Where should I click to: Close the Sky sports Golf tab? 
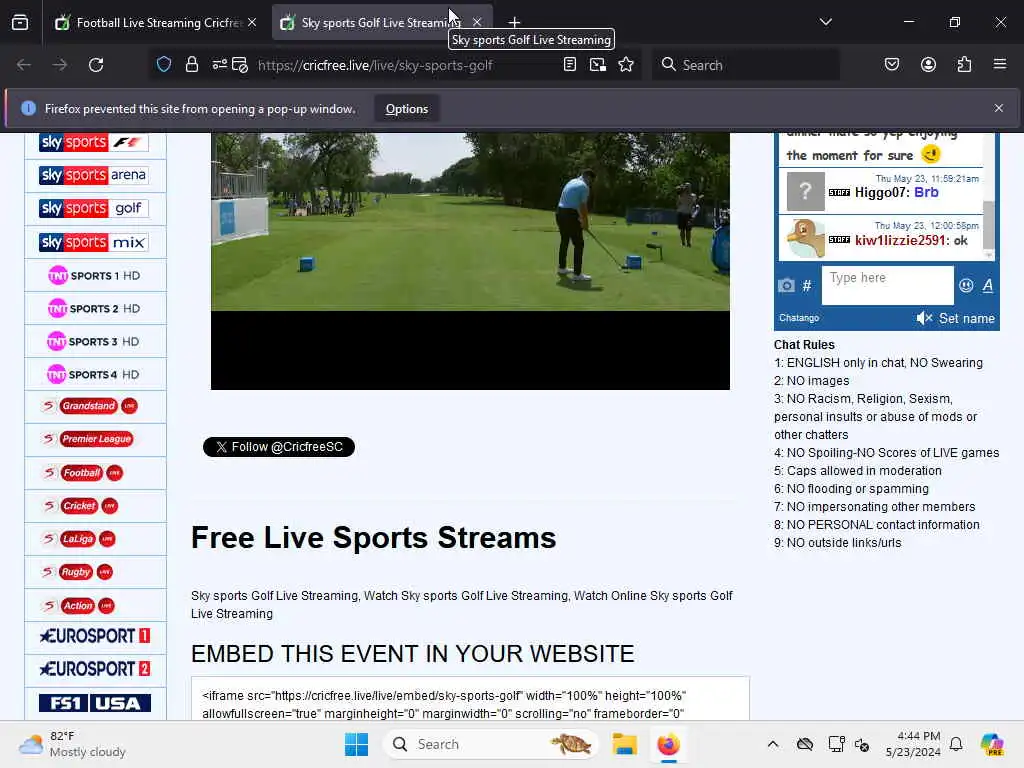tap(477, 22)
